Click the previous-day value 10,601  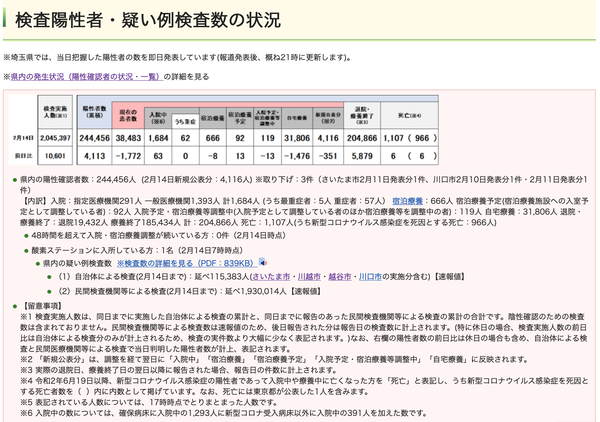55,156
